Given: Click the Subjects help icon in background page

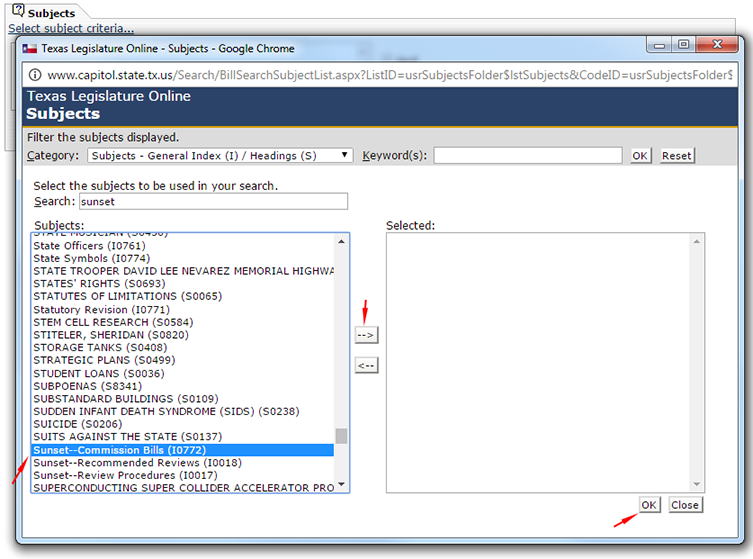Looking at the screenshot, I should pos(18,10).
